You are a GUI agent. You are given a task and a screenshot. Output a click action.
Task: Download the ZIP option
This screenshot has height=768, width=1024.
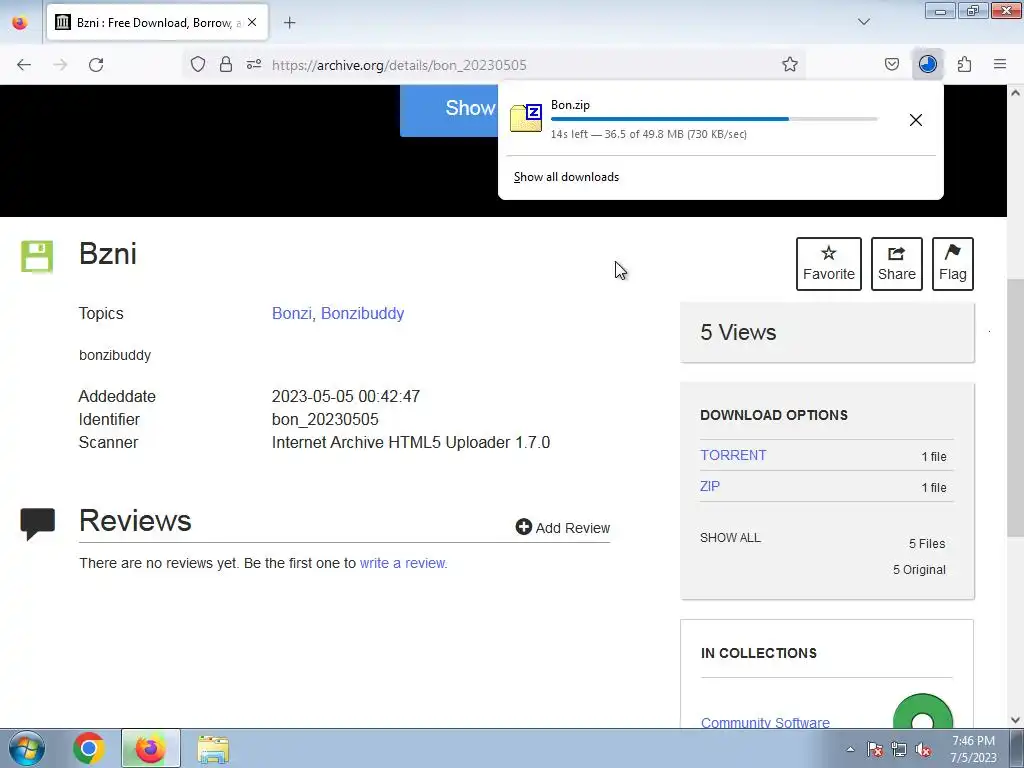pyautogui.click(x=710, y=486)
